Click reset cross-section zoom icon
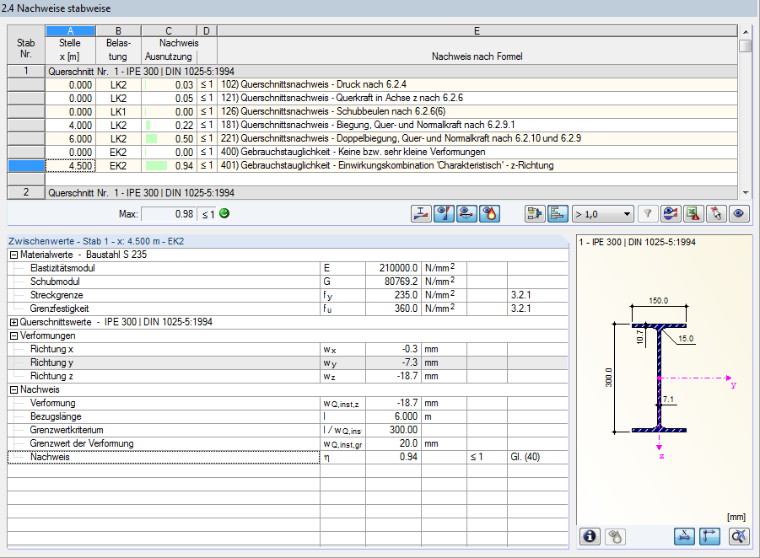 (x=739, y=536)
